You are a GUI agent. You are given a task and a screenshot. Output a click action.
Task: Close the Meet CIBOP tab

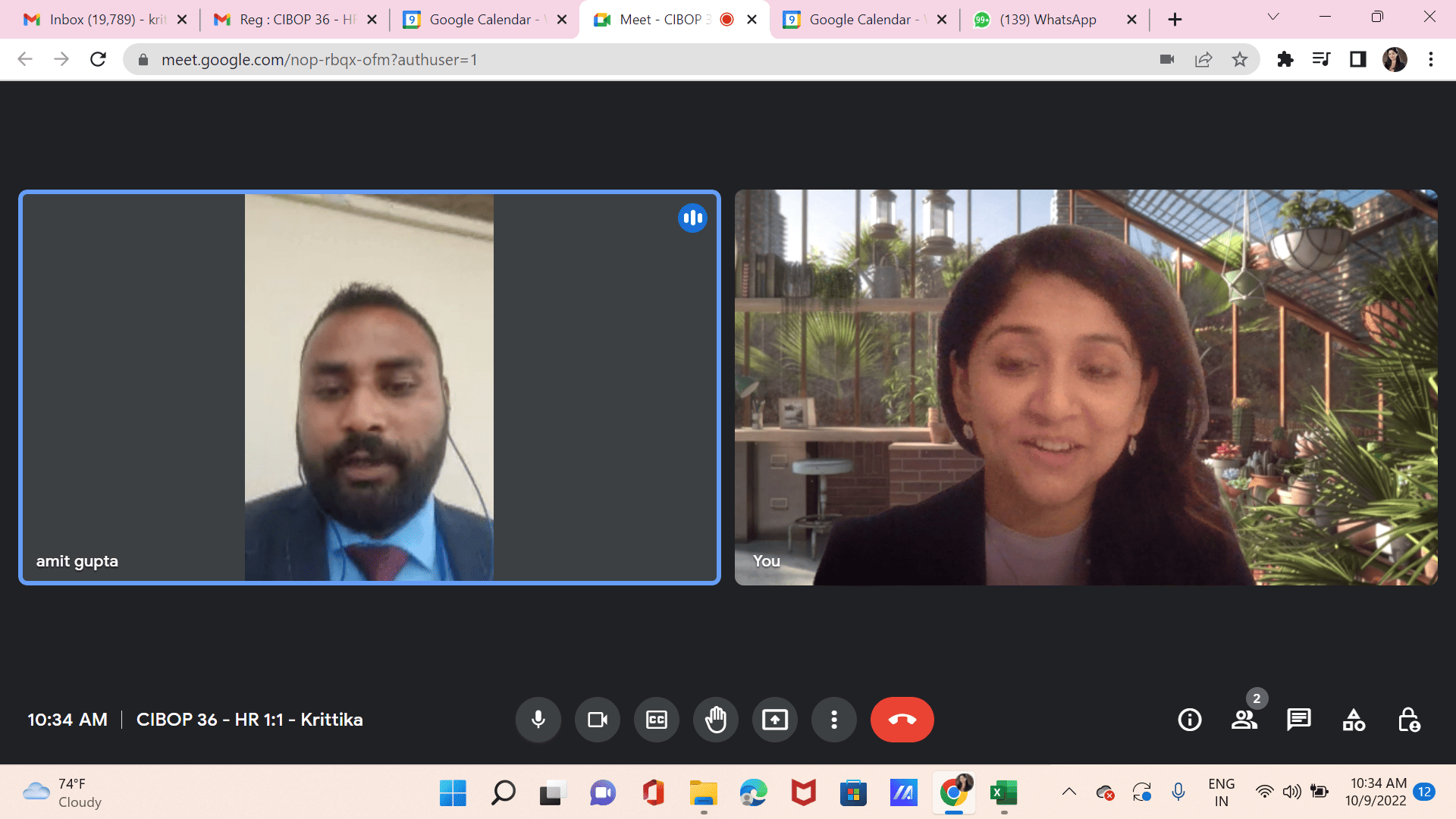tap(752, 20)
